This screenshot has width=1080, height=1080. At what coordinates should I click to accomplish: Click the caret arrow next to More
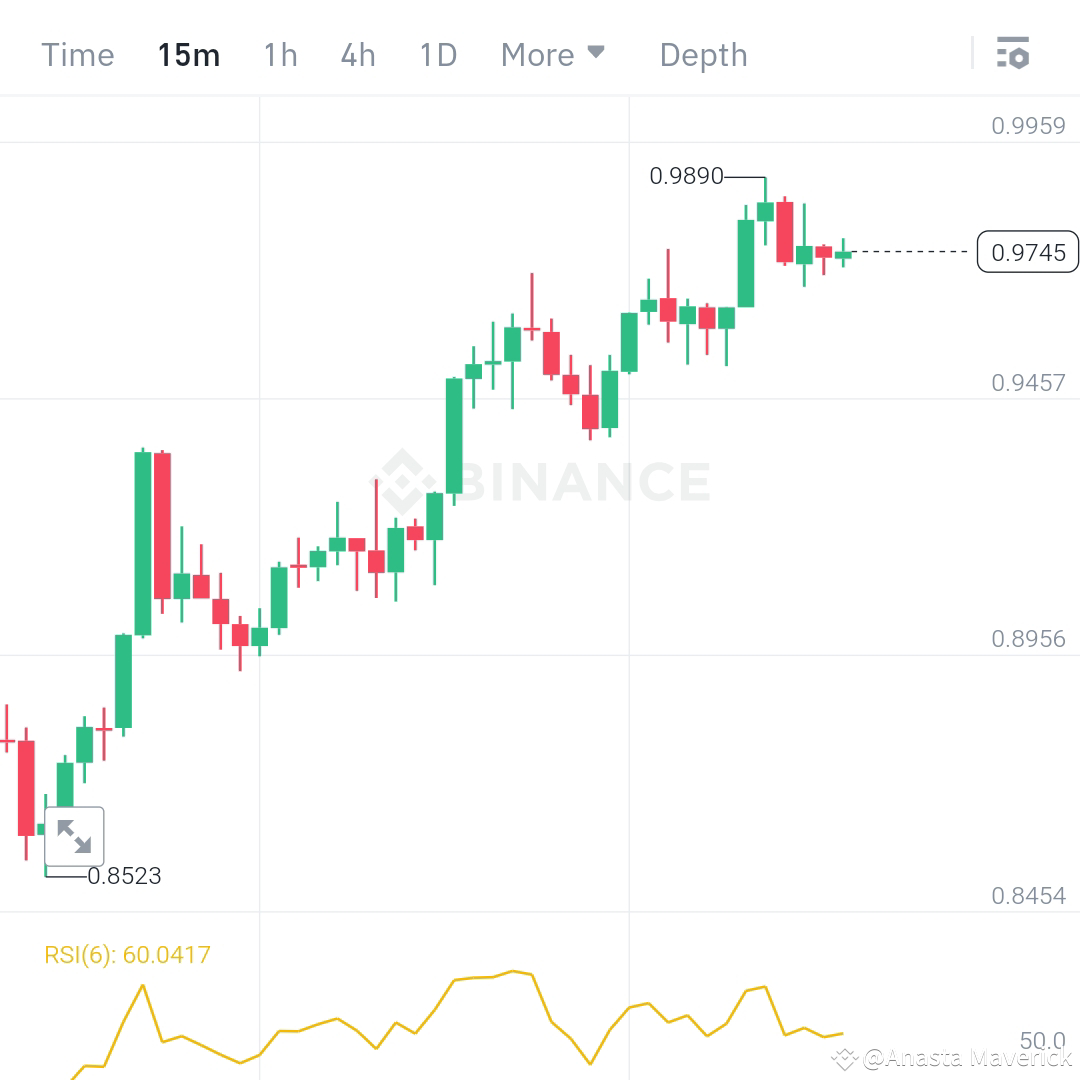coord(597,53)
